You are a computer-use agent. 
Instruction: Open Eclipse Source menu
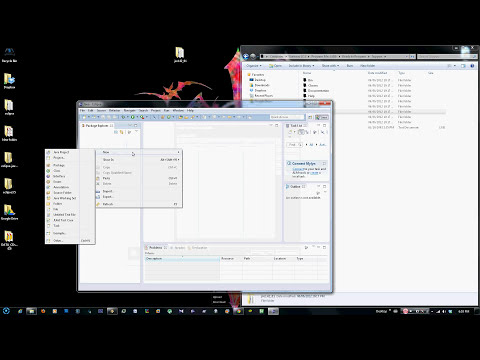pyautogui.click(x=101, y=110)
